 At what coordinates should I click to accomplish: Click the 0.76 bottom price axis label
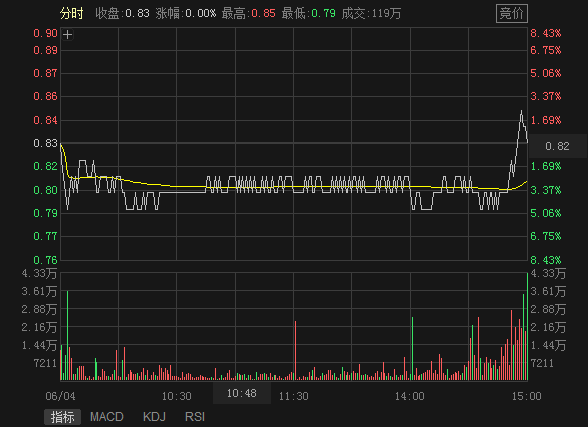click(45, 259)
